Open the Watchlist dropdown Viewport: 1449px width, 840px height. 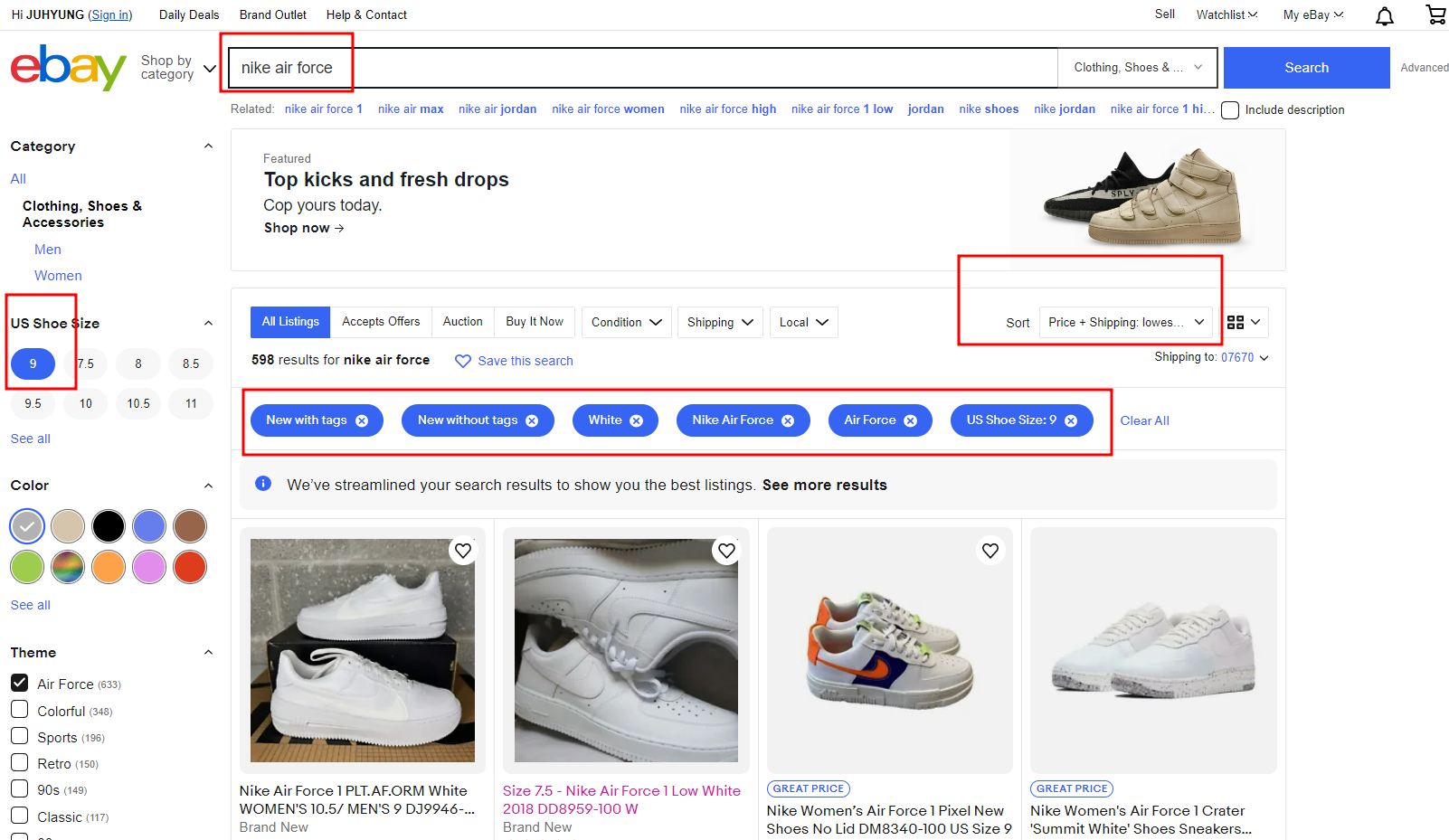(x=1226, y=14)
